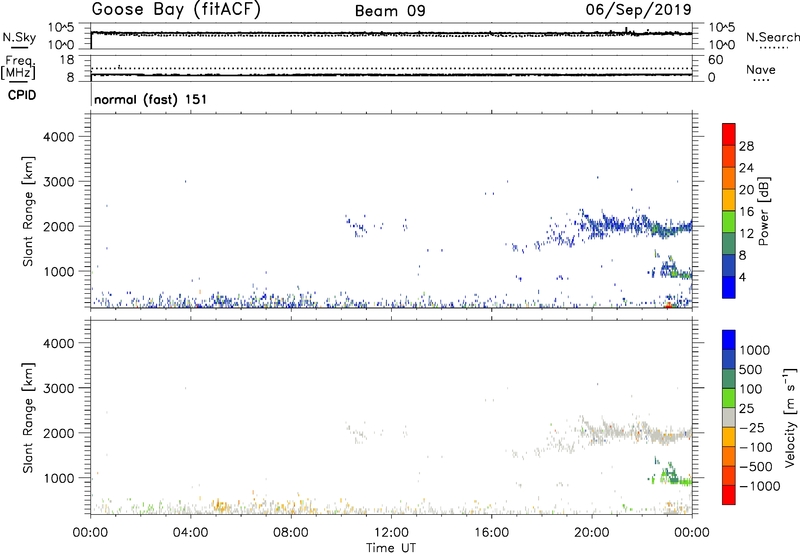Screen dimensions: 800x554
Task: Click the dark green 8–12 dB Power segment
Action: pos(729,243)
